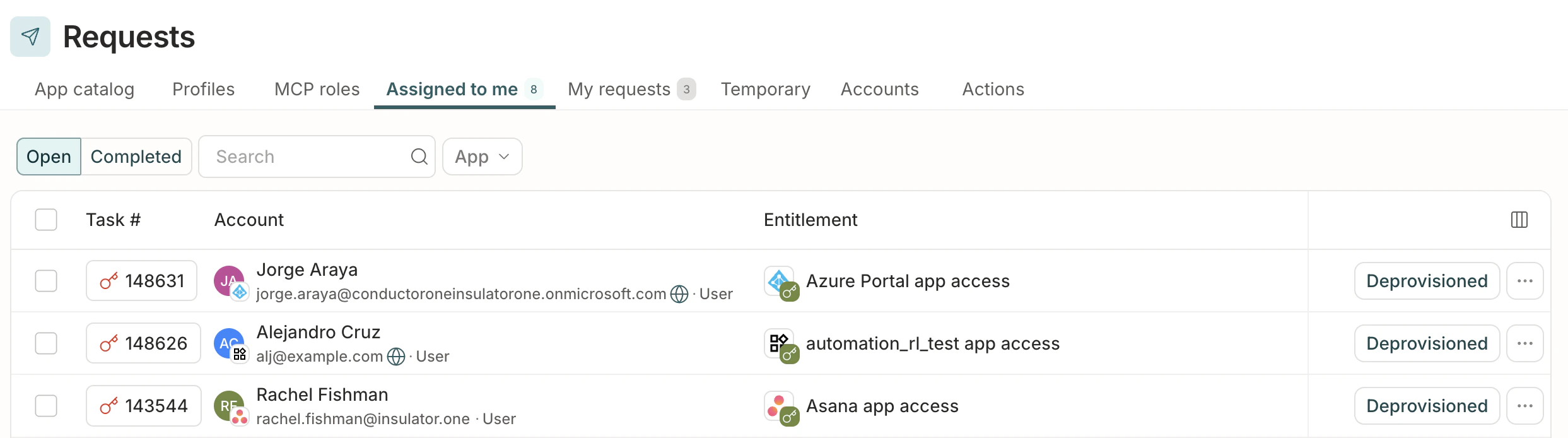Switch to the Temporary tab
1568x438 pixels.
point(766,89)
